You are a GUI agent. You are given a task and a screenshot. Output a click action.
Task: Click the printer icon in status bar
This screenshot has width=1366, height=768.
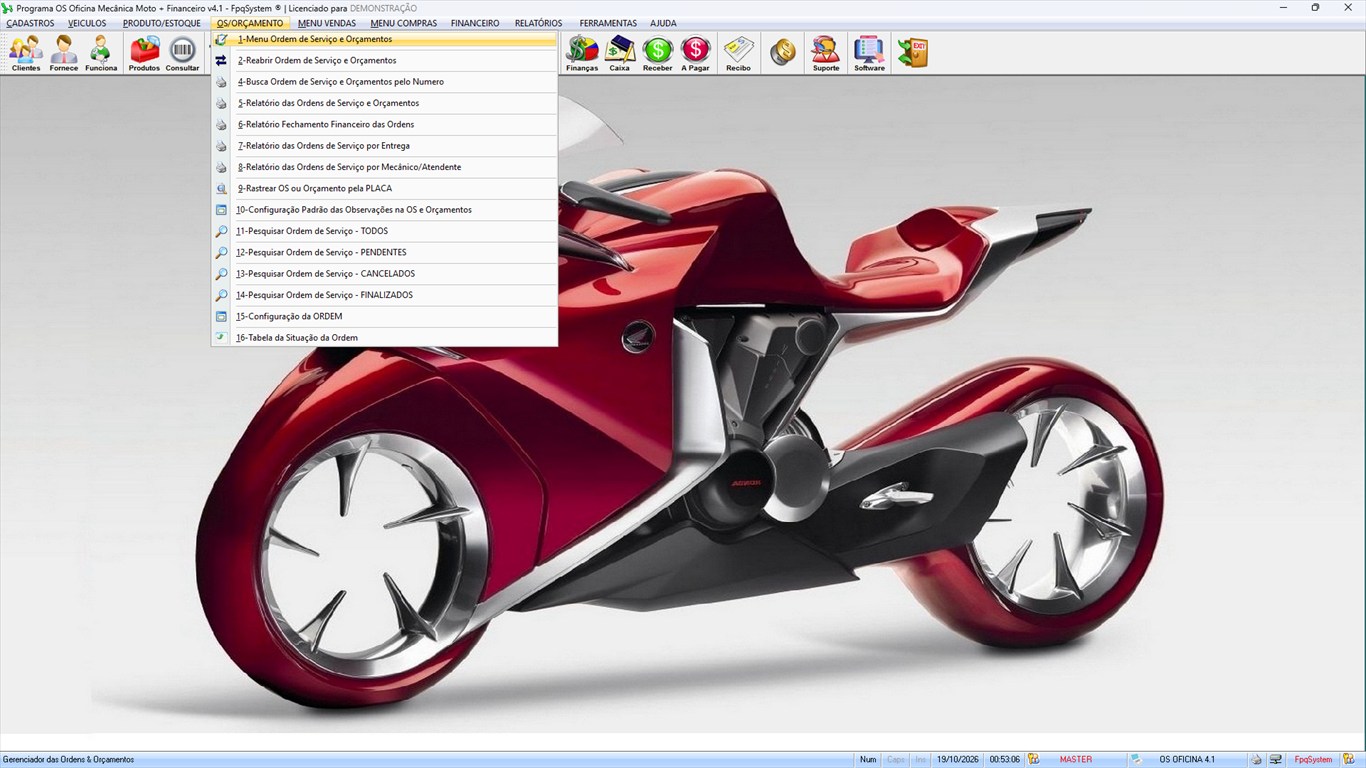click(x=1256, y=760)
